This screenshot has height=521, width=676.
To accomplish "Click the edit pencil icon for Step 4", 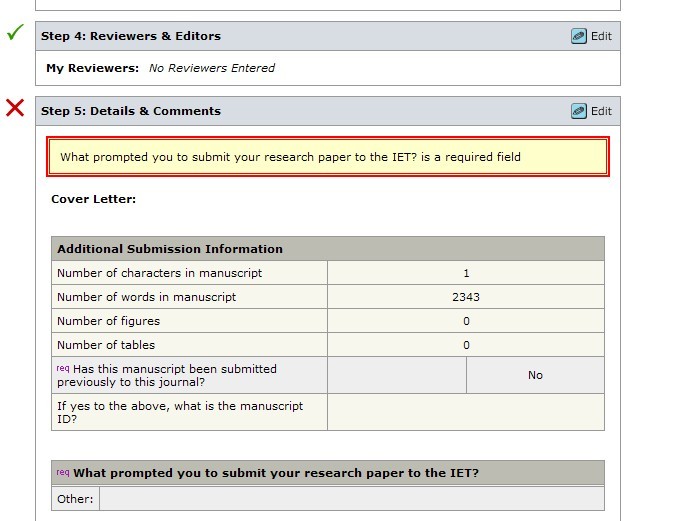I will [x=579, y=36].
